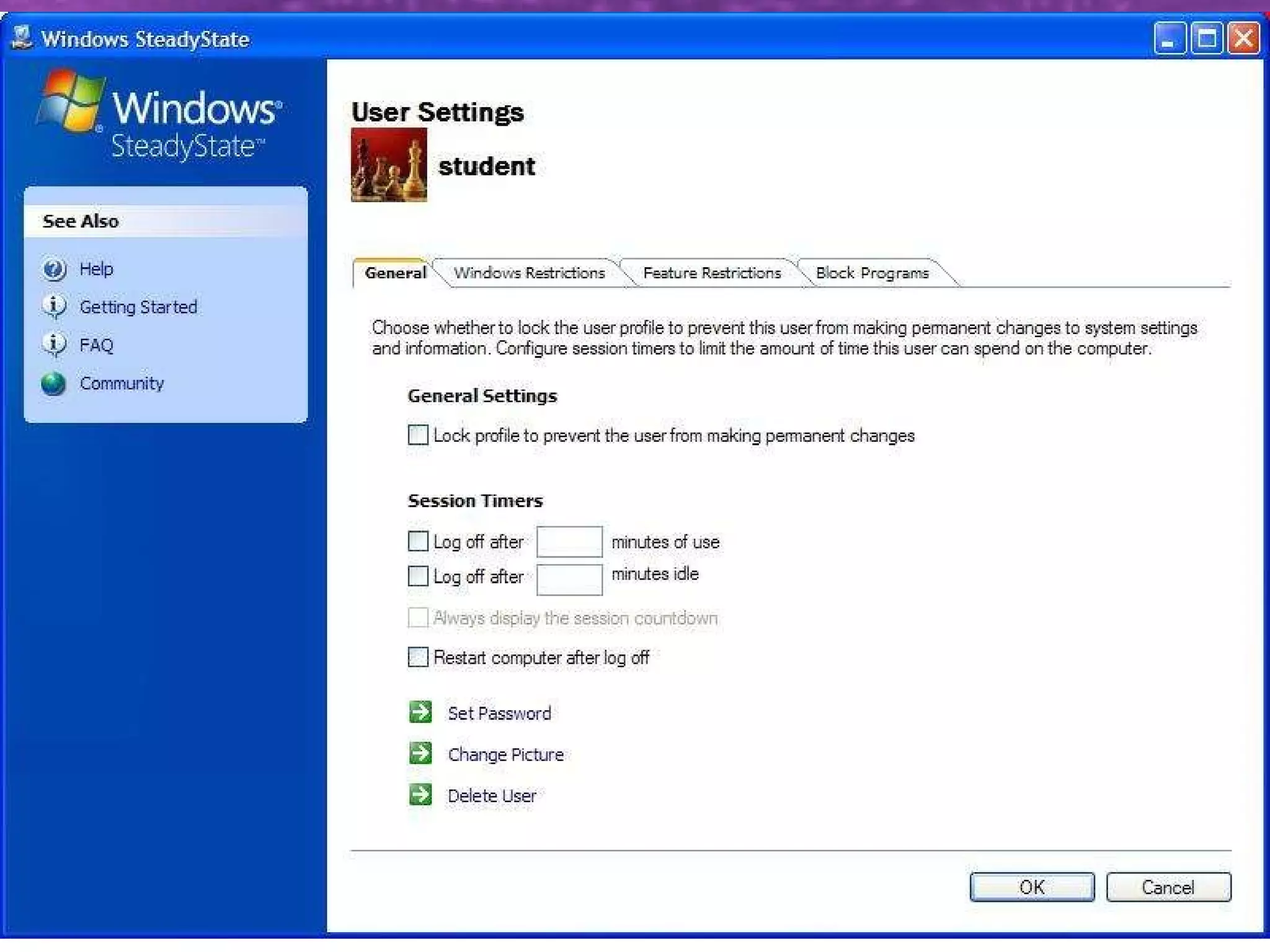Click the student chess picture thumbnail
Screen dimensions: 1270x952
point(389,165)
